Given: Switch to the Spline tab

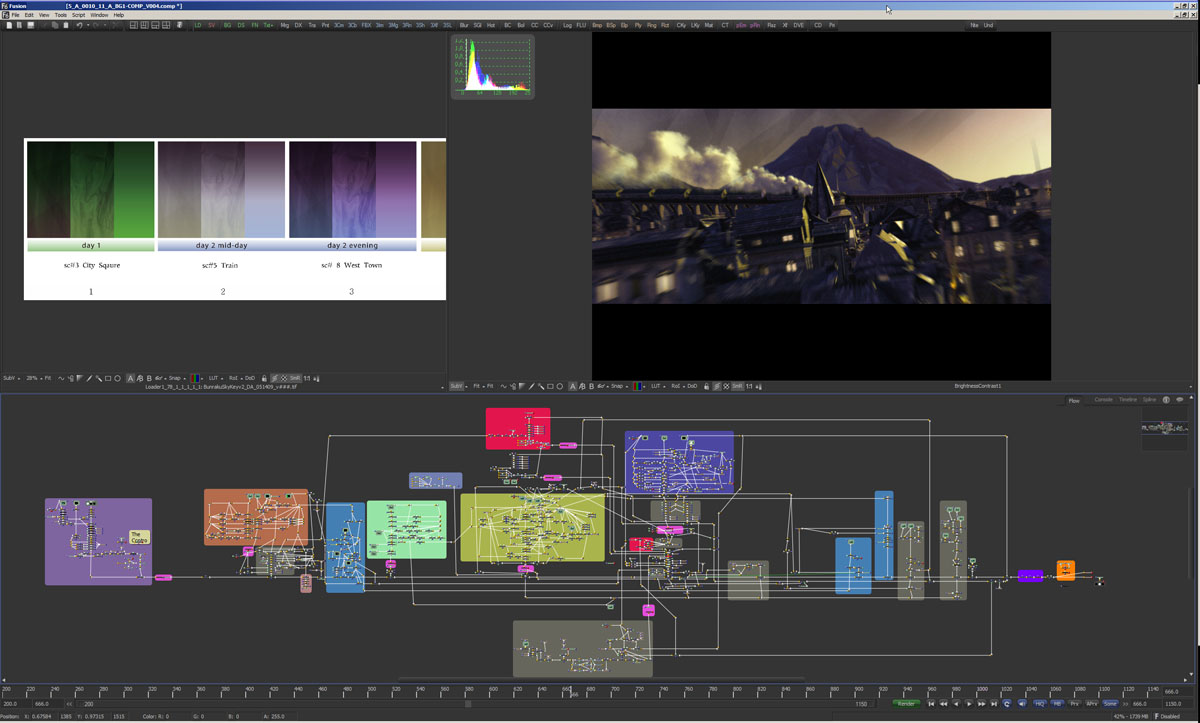Looking at the screenshot, I should click(x=1149, y=399).
